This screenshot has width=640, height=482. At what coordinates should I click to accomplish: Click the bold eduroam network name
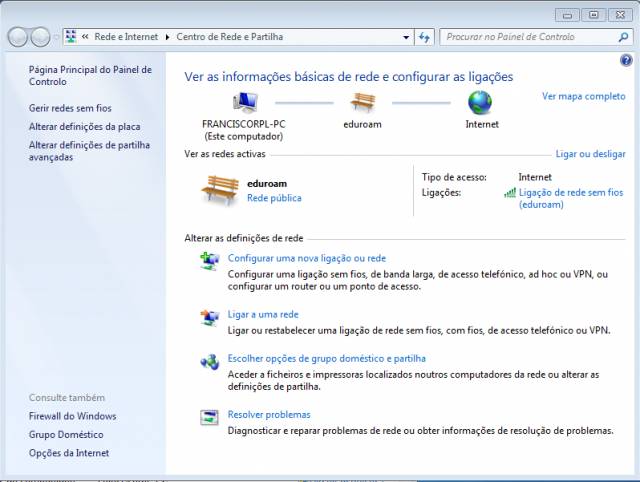(x=267, y=184)
